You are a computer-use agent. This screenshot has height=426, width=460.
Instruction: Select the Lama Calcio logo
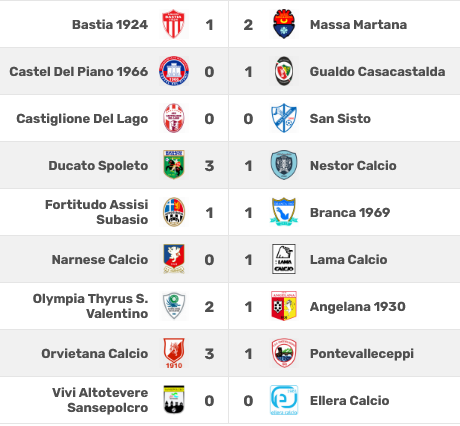(284, 259)
